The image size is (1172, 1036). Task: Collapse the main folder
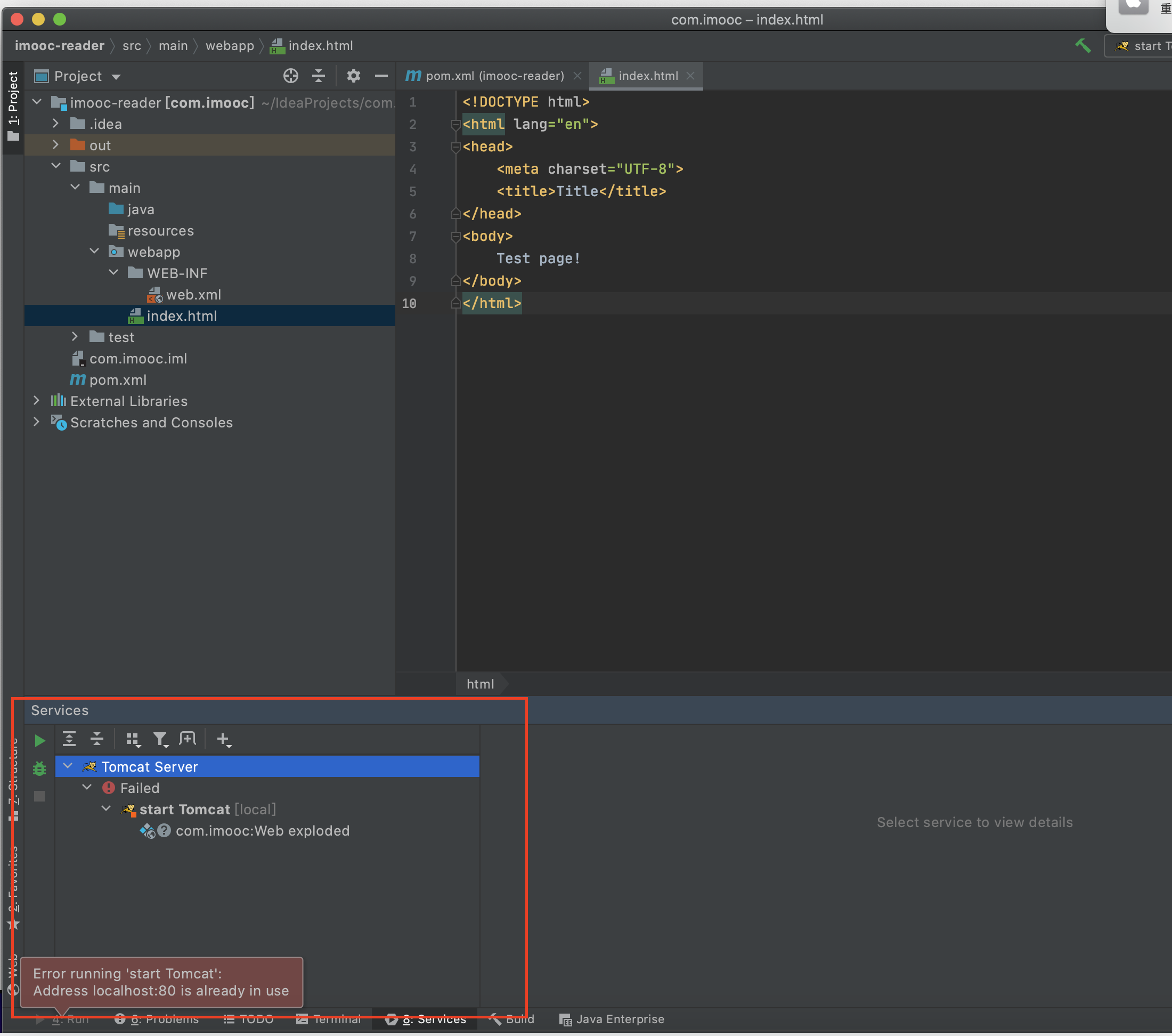click(x=75, y=187)
